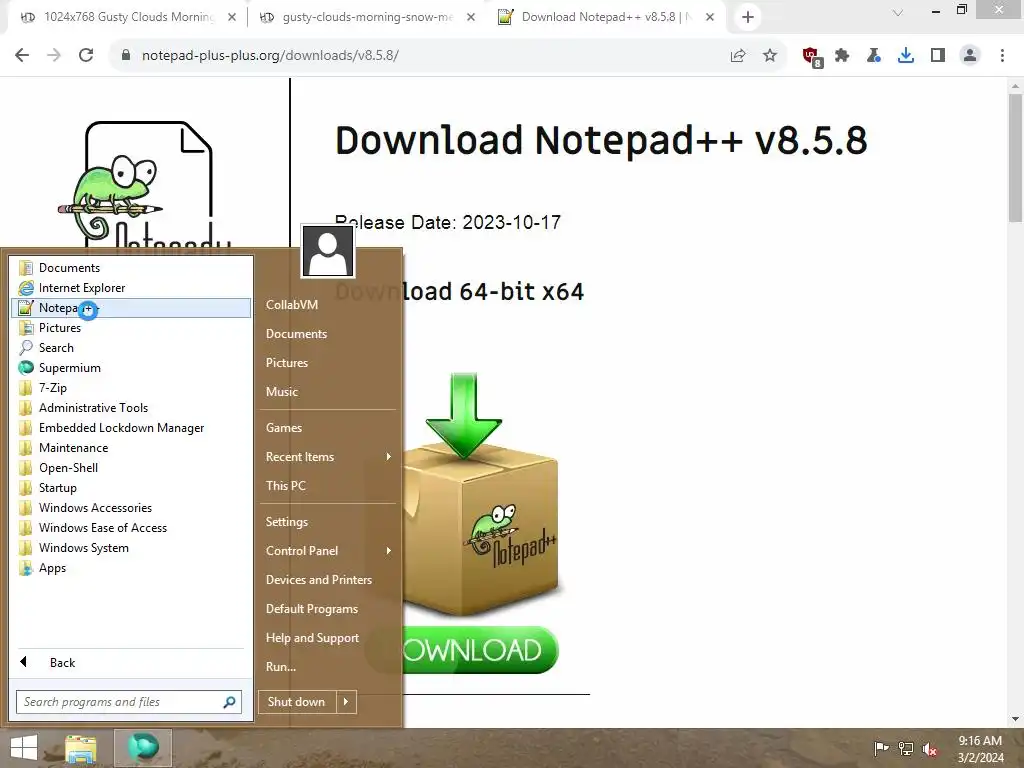Click the Windows Start button
Image resolution: width=1024 pixels, height=768 pixels.
(24, 748)
